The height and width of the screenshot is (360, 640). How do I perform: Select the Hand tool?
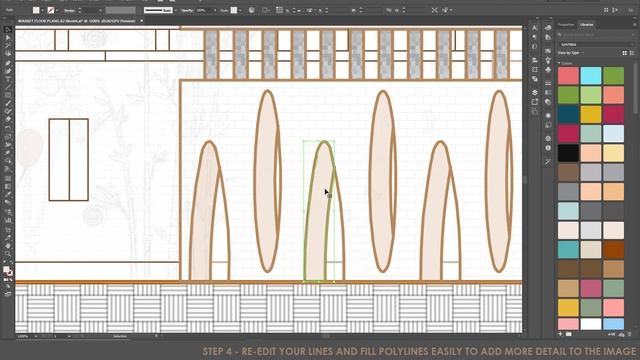(x=8, y=246)
